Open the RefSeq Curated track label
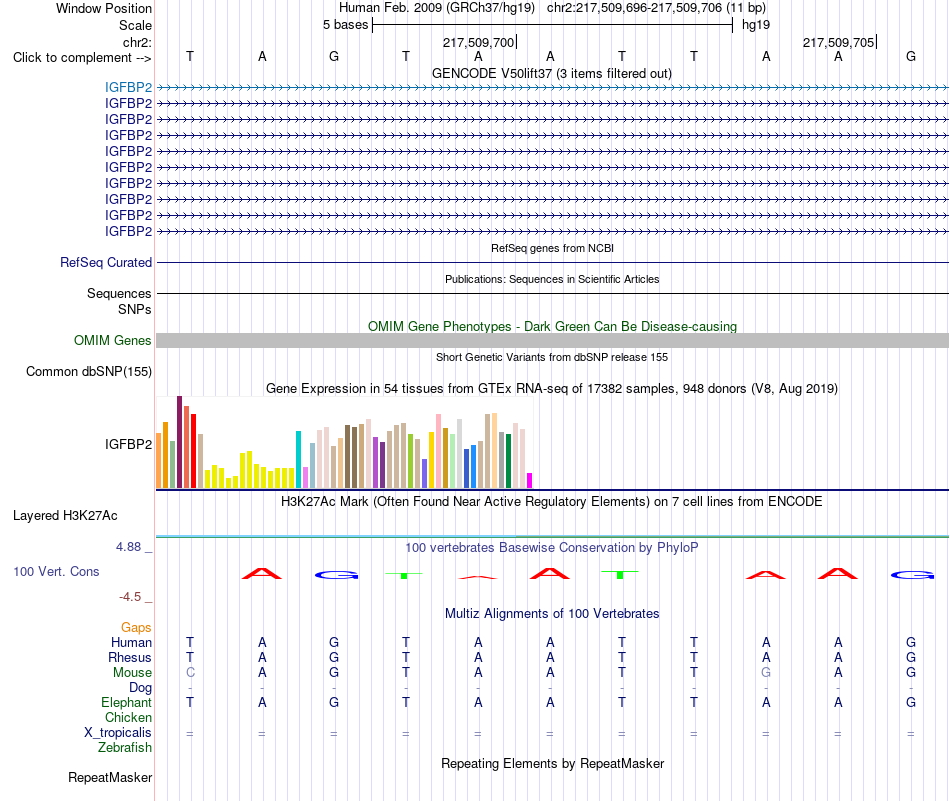Image resolution: width=950 pixels, height=801 pixels. coord(106,262)
